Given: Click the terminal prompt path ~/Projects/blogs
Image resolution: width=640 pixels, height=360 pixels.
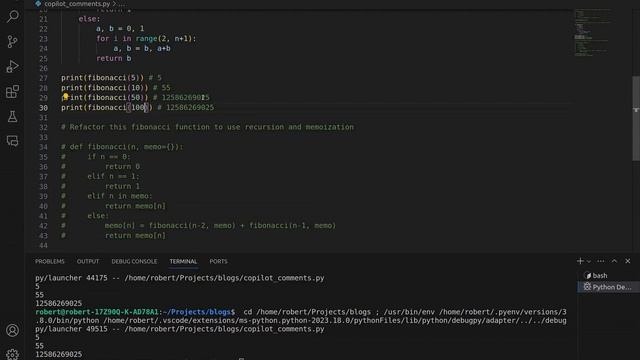Looking at the screenshot, I should (197, 312).
